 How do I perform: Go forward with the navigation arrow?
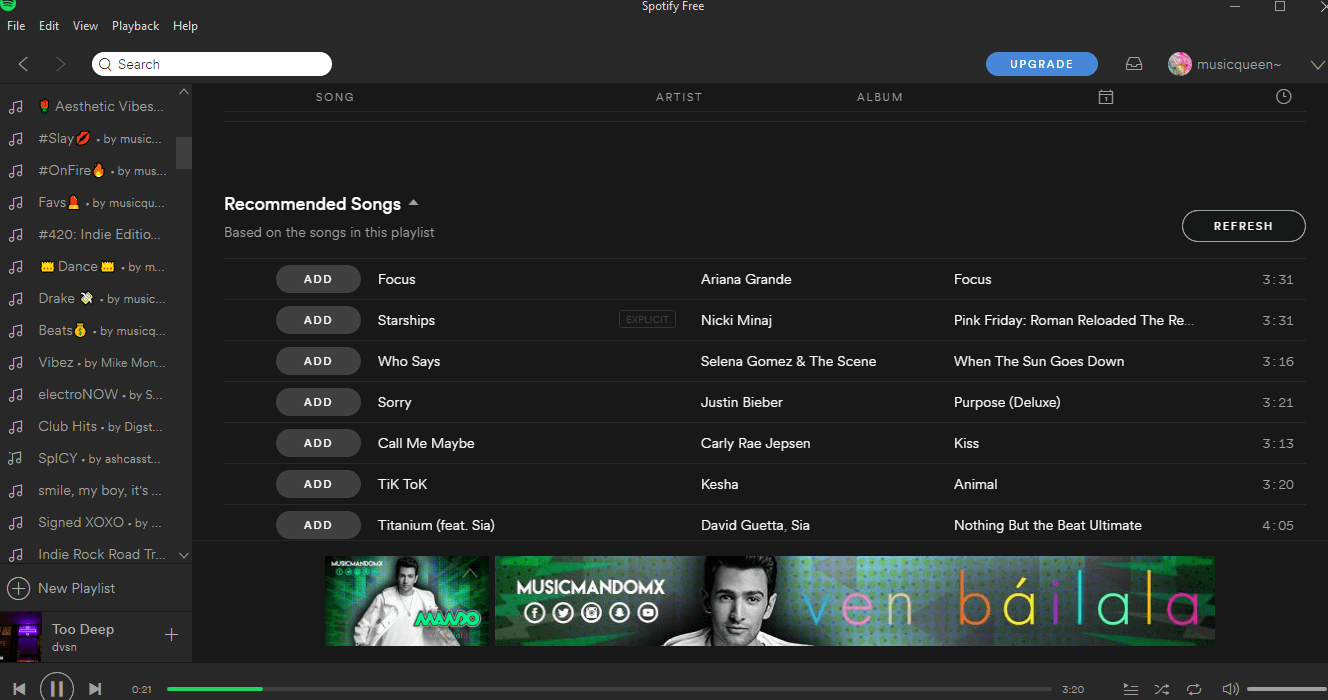click(x=60, y=64)
